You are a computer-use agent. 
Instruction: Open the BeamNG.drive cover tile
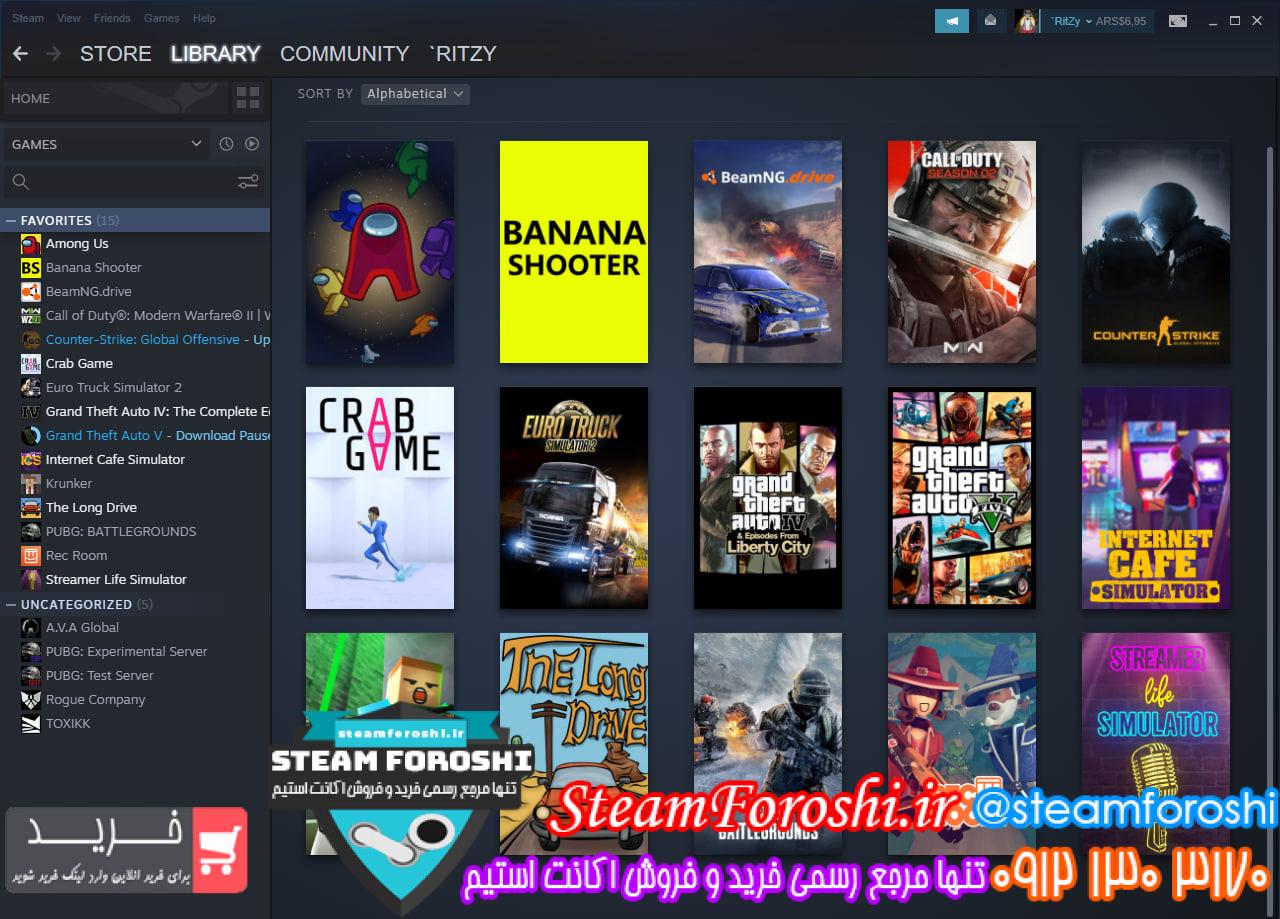tap(768, 252)
